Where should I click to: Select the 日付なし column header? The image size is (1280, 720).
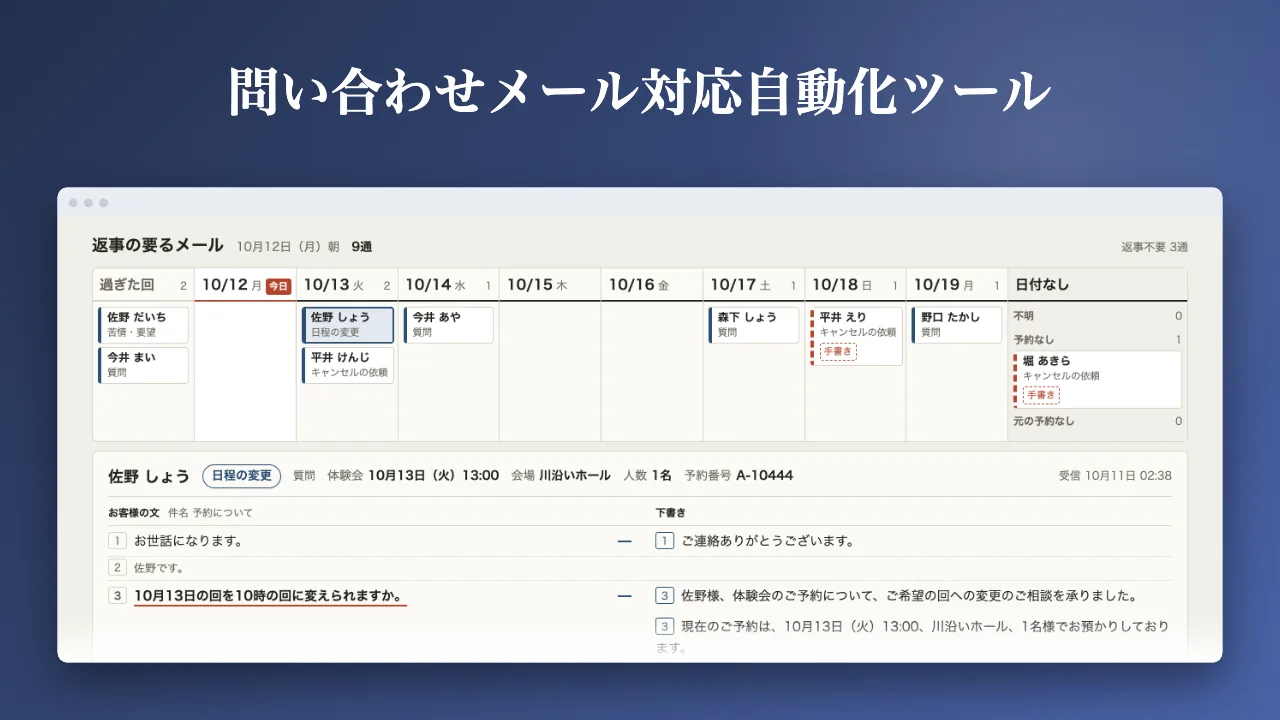point(1097,285)
